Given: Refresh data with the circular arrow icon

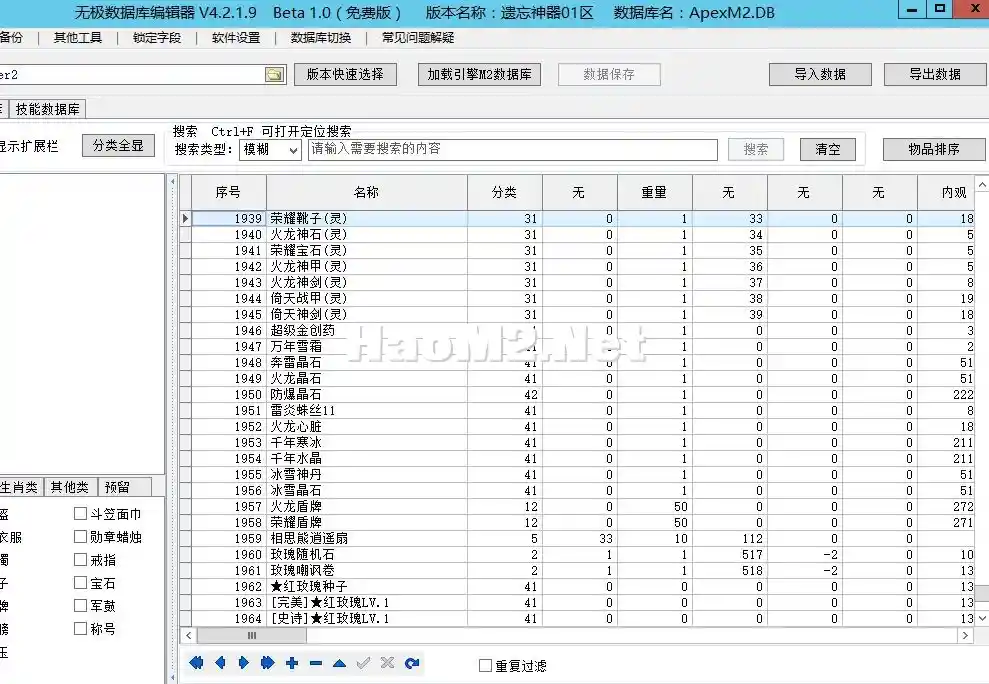Looking at the screenshot, I should coord(412,663).
